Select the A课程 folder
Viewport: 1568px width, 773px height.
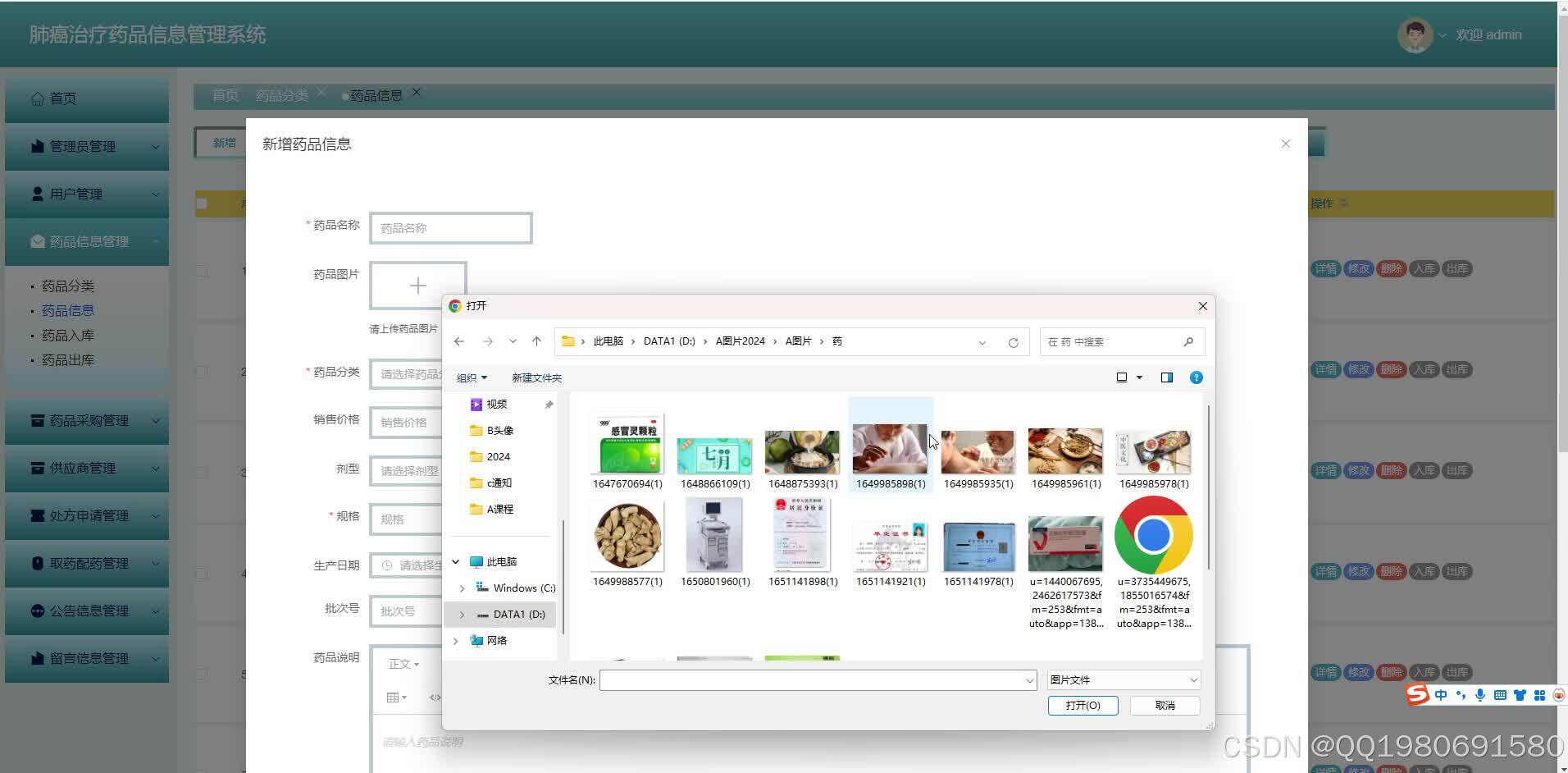[500, 509]
